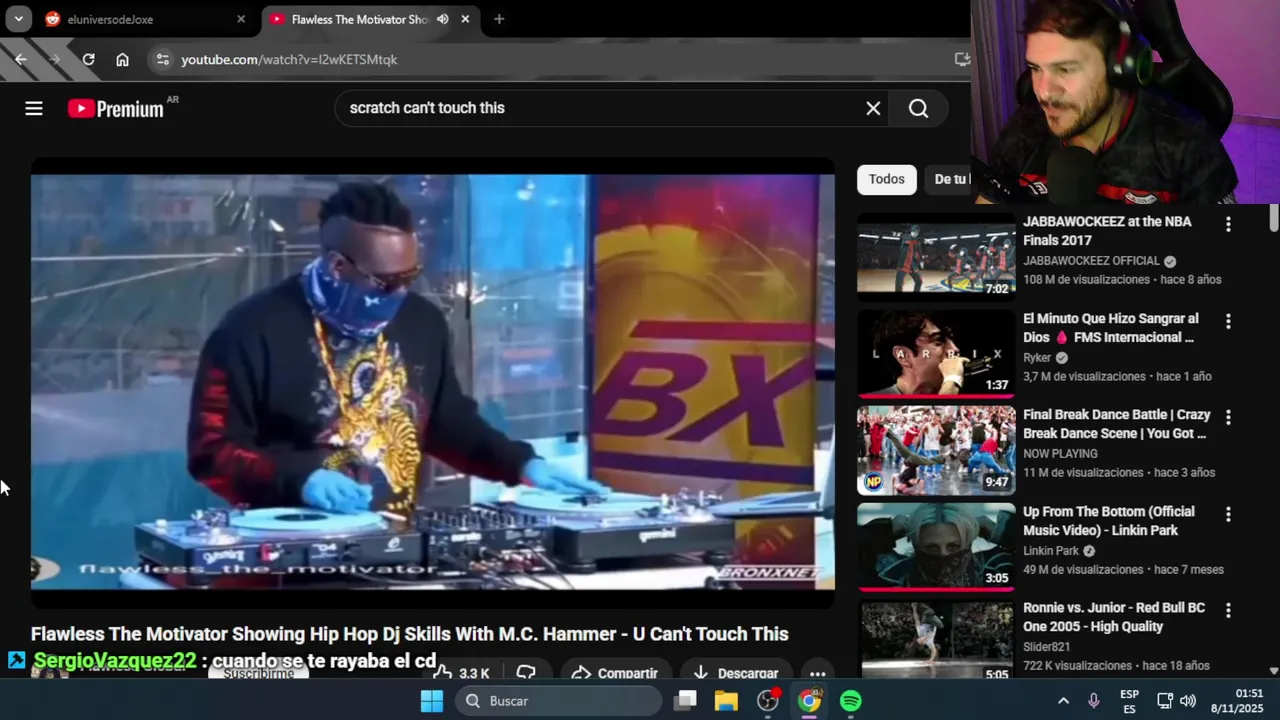Open File Explorer from the taskbar

(x=726, y=701)
